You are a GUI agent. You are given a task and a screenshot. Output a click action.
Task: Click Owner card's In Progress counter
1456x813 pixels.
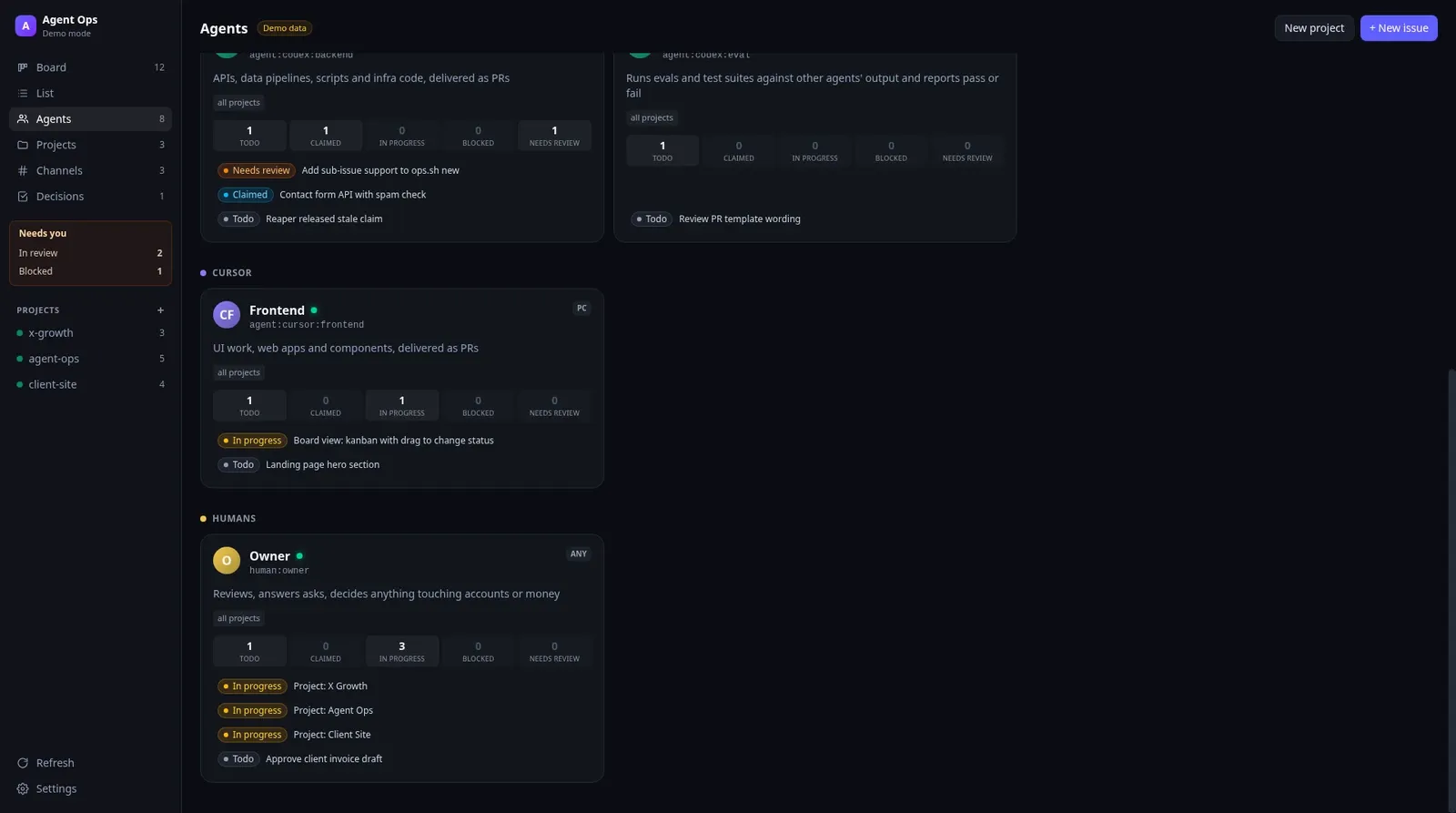401,652
